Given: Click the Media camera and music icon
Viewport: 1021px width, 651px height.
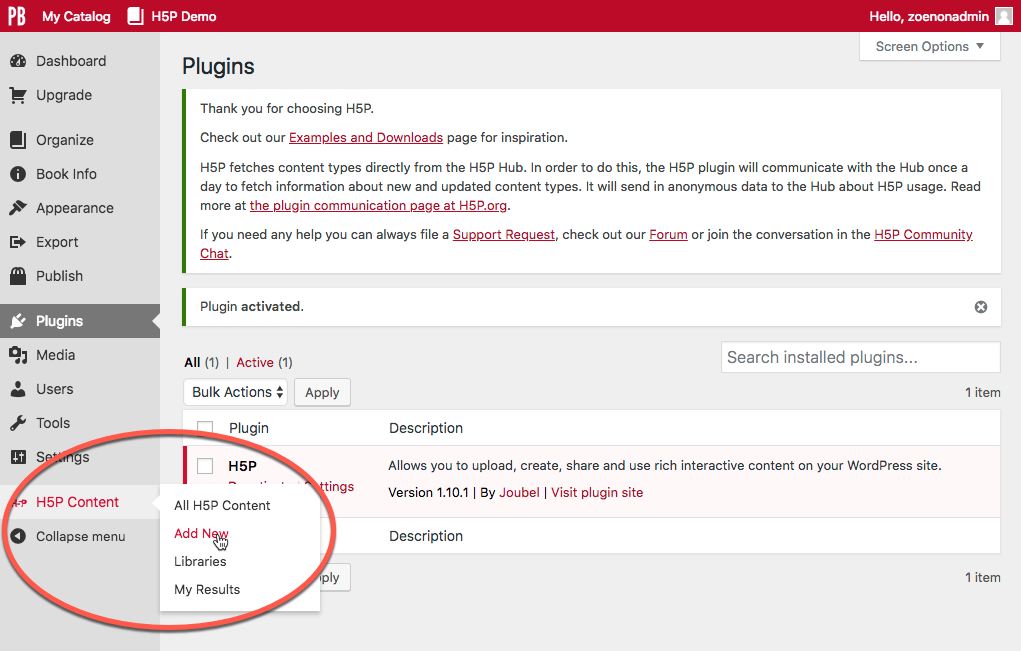Looking at the screenshot, I should (x=18, y=355).
